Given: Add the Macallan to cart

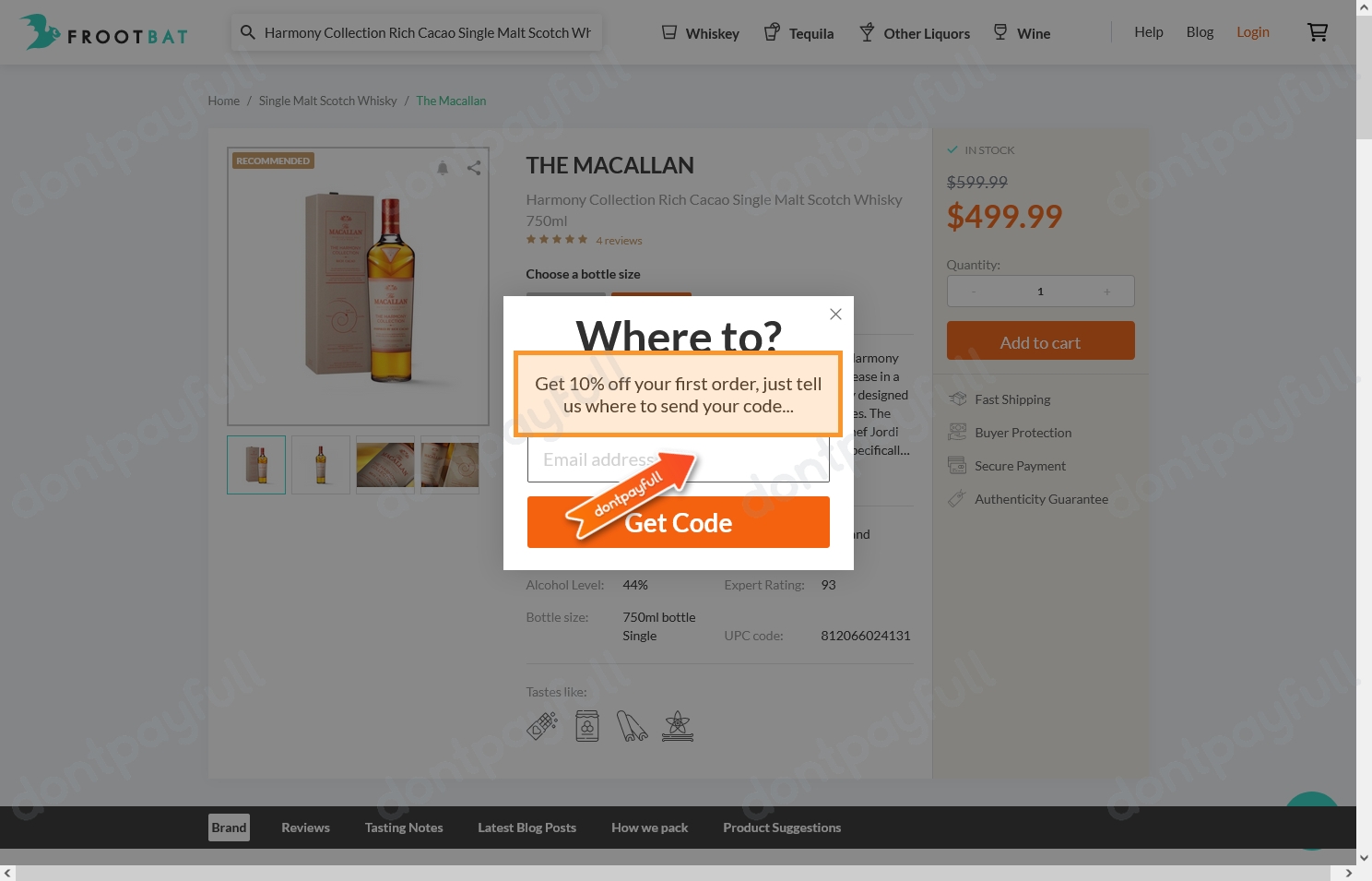Looking at the screenshot, I should 1040,342.
